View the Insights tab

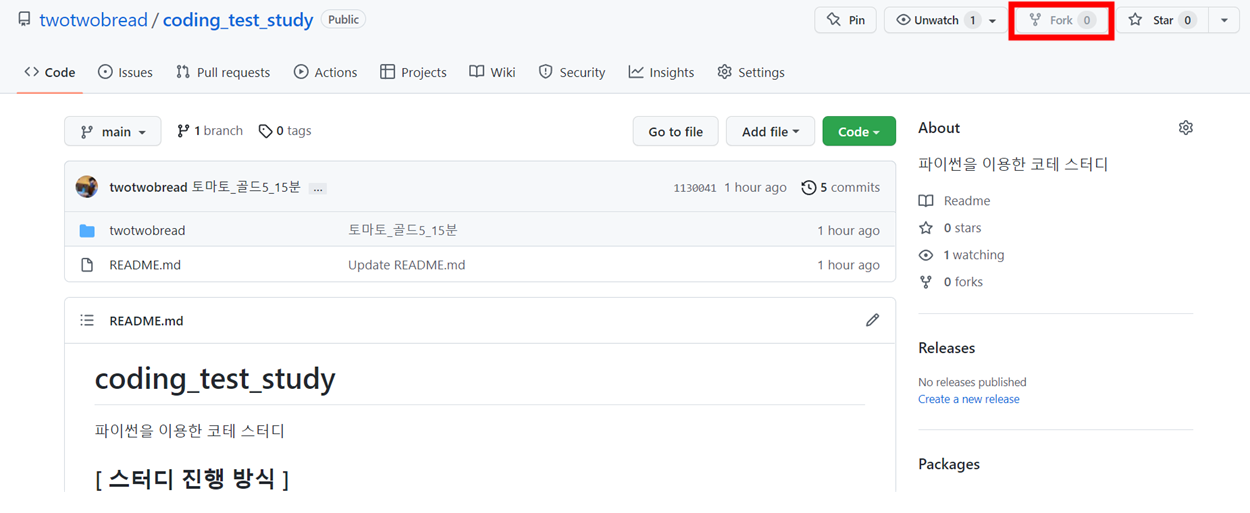(661, 72)
